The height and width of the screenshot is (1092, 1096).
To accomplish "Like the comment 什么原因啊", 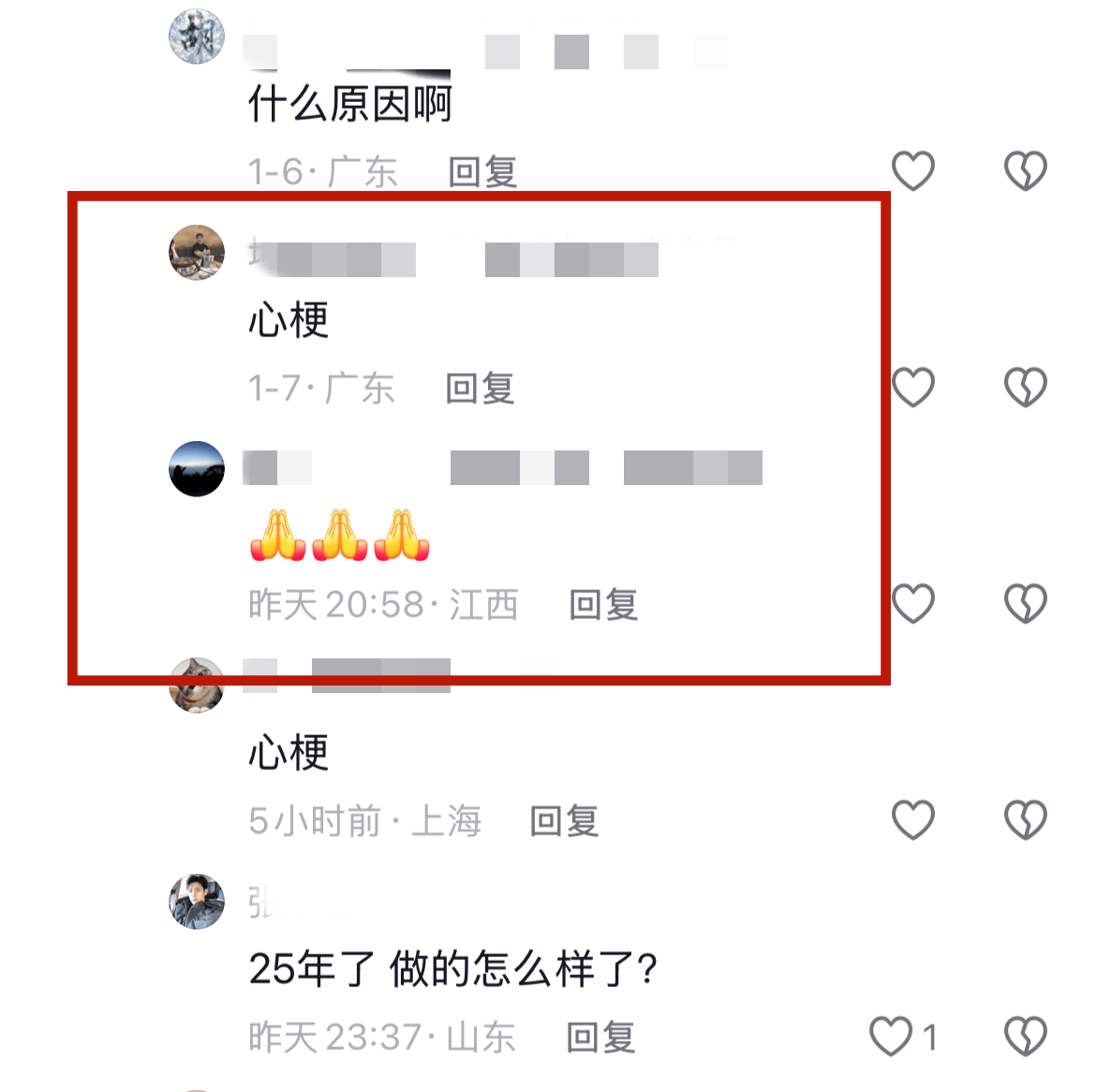I will click(x=913, y=170).
